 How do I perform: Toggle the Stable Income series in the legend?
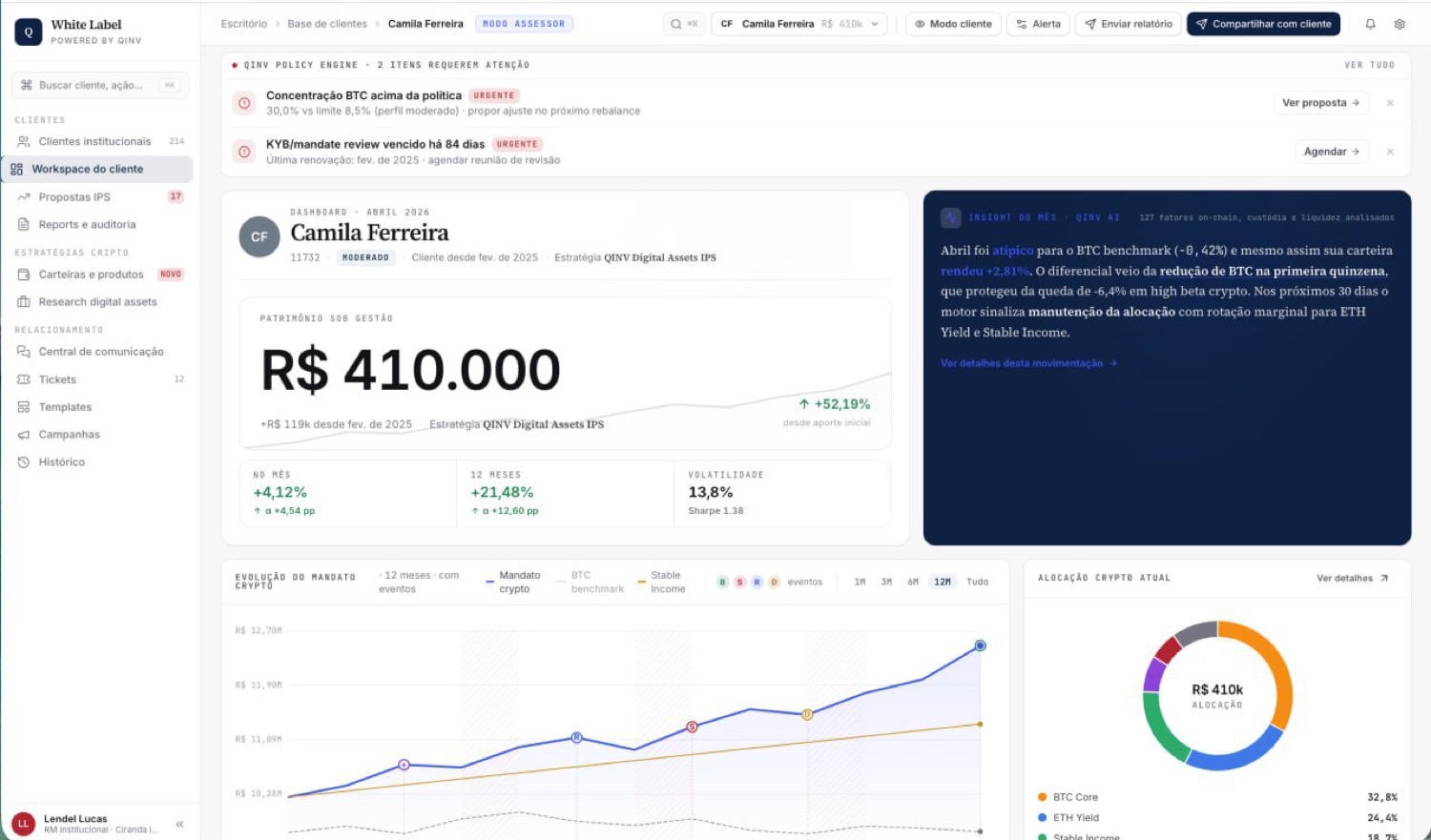pos(662,582)
